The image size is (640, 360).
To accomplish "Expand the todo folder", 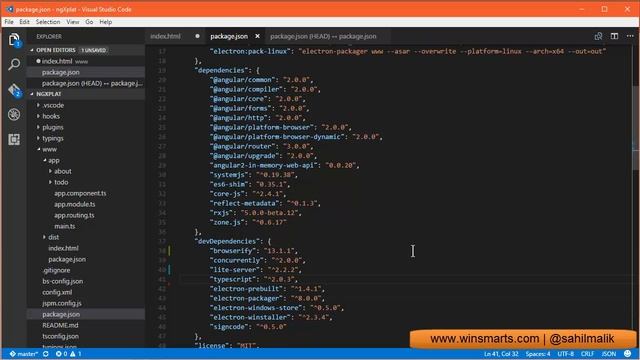I will tap(50, 182).
